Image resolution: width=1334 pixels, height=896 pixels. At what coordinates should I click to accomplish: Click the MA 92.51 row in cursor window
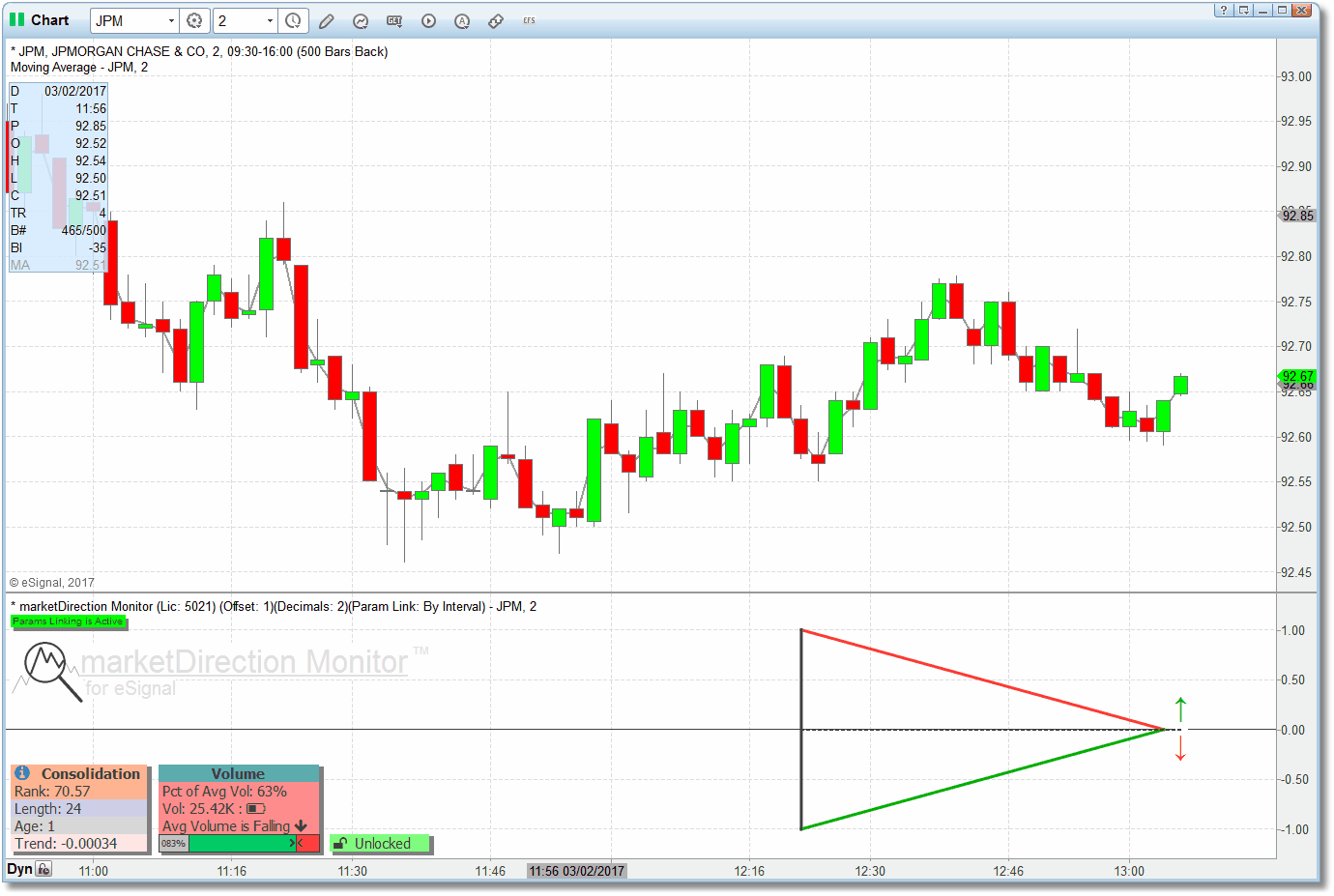pos(58,265)
